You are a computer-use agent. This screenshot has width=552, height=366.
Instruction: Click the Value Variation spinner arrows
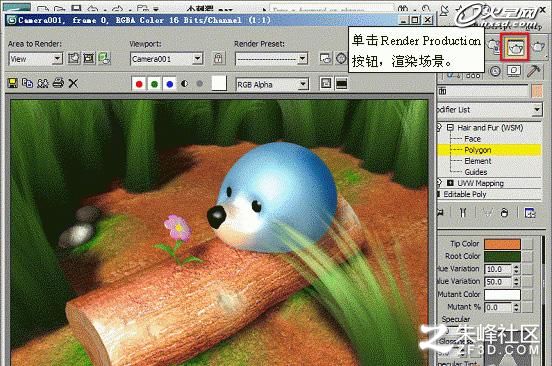516,282
